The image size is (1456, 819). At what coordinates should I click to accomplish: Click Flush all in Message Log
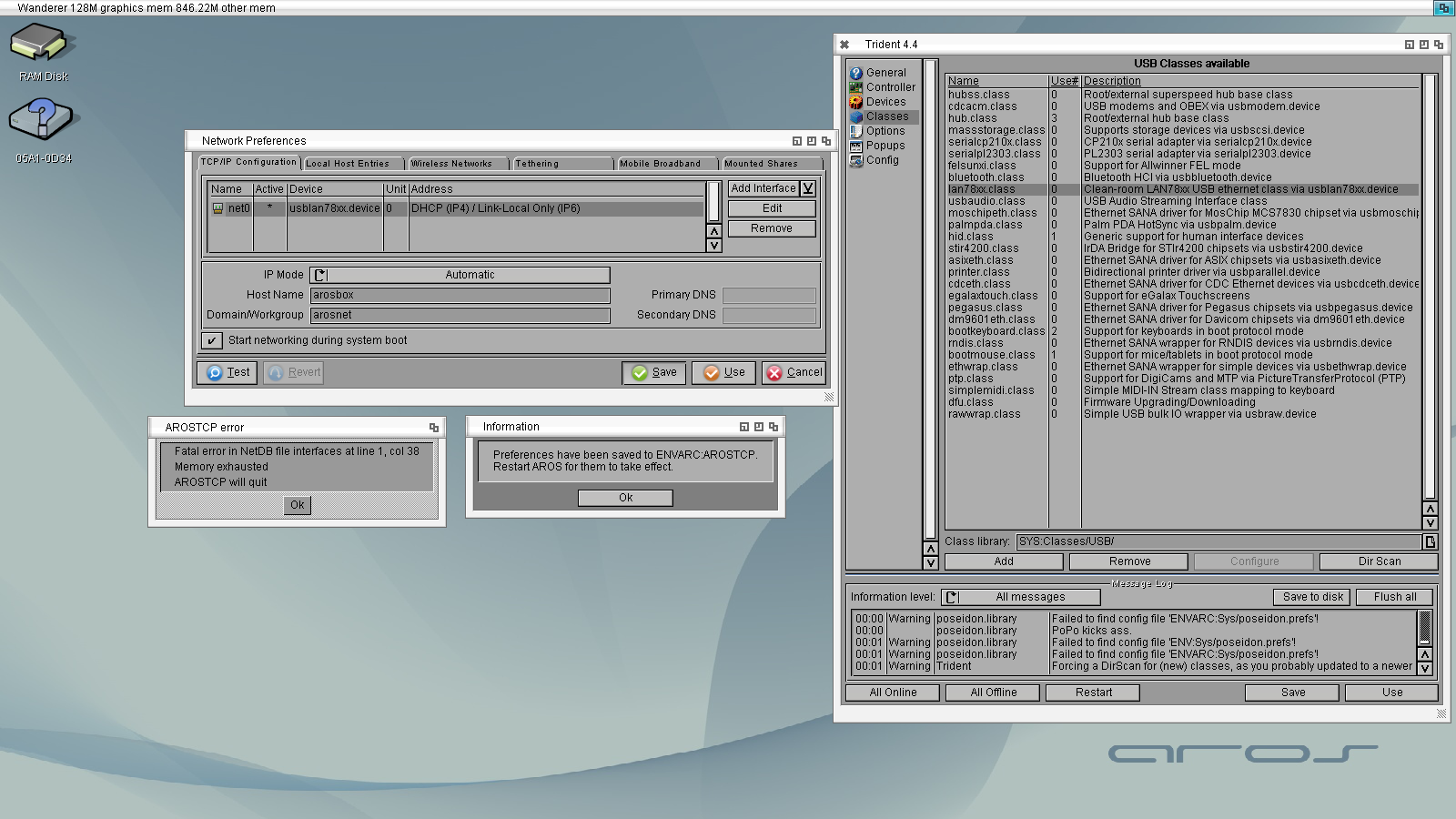[x=1395, y=597]
